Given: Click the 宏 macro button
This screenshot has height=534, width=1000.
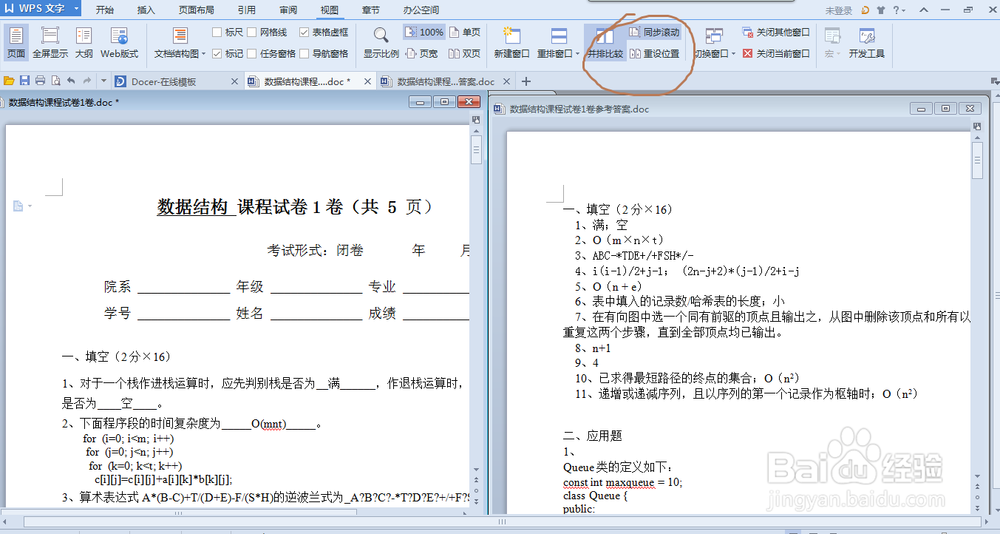Looking at the screenshot, I should tap(832, 42).
